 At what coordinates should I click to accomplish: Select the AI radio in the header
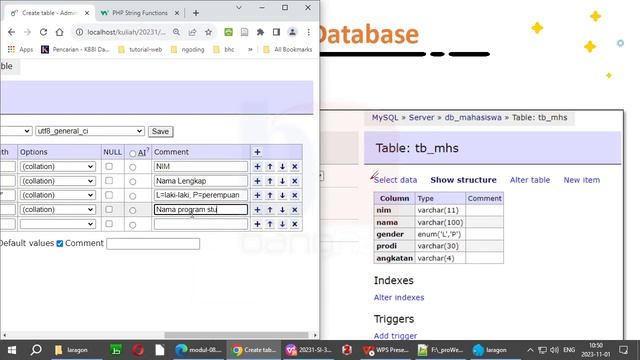pyautogui.click(x=133, y=153)
